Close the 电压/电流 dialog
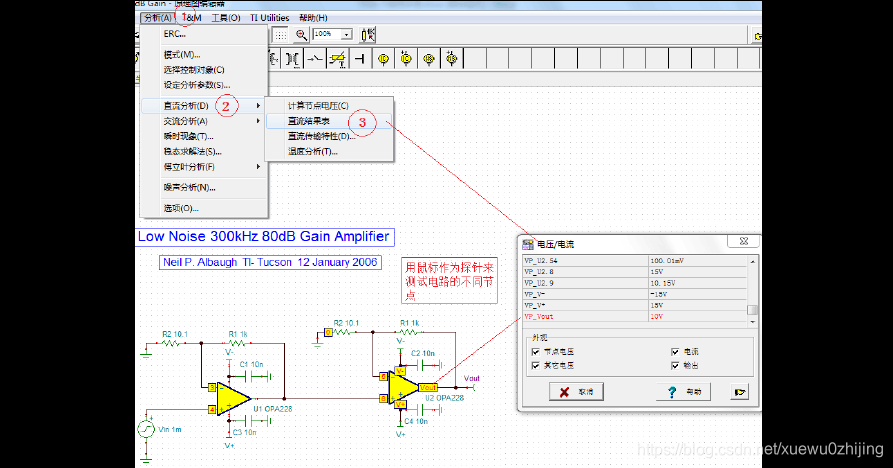Viewport: 893px width, 468px height. click(743, 241)
